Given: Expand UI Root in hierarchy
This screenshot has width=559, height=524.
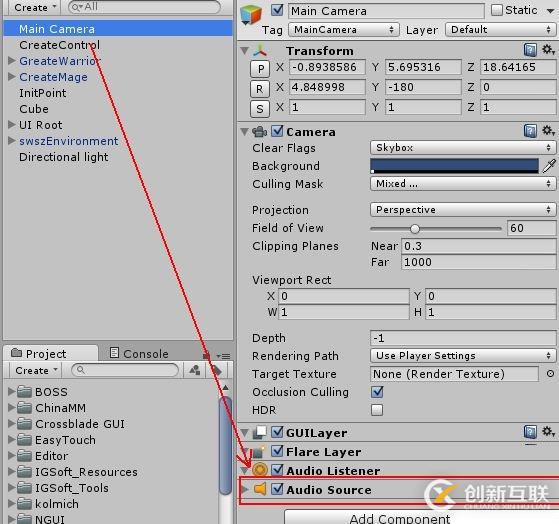Looking at the screenshot, I should pyautogui.click(x=12, y=125).
